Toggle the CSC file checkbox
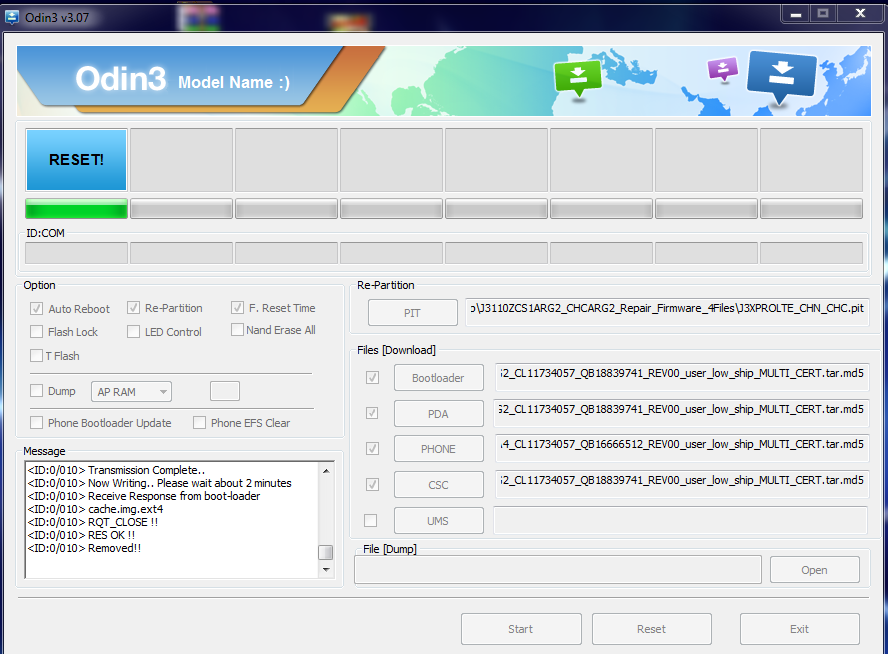888x654 pixels. [372, 485]
